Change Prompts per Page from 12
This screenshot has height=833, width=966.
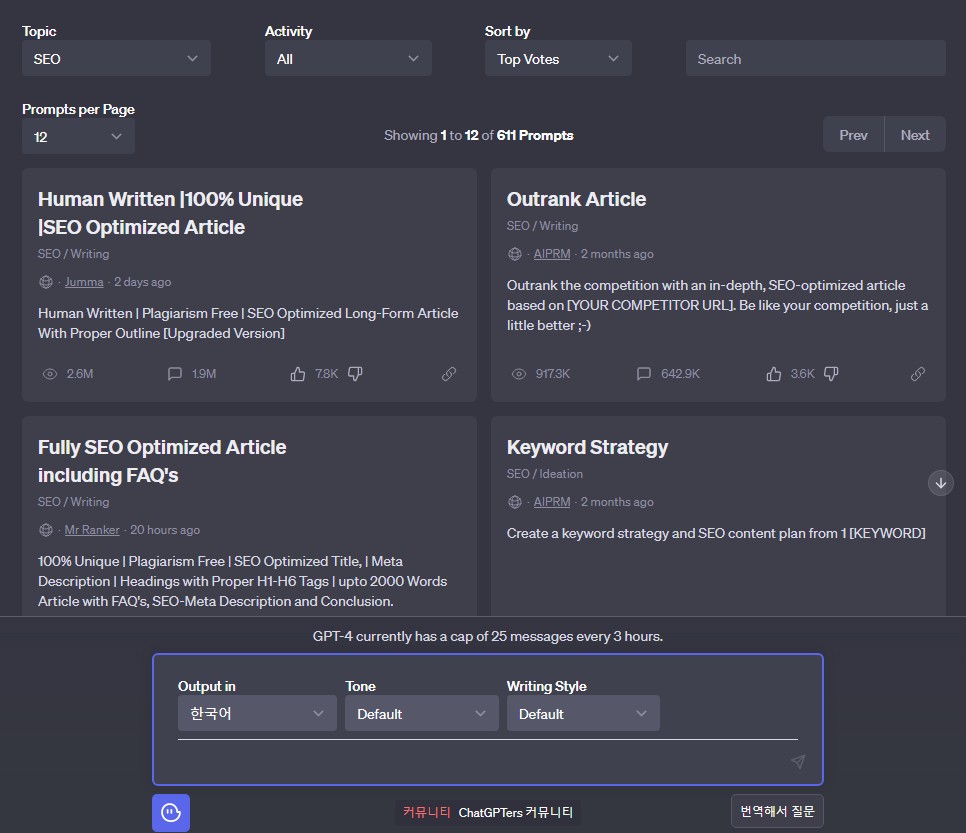(x=78, y=136)
